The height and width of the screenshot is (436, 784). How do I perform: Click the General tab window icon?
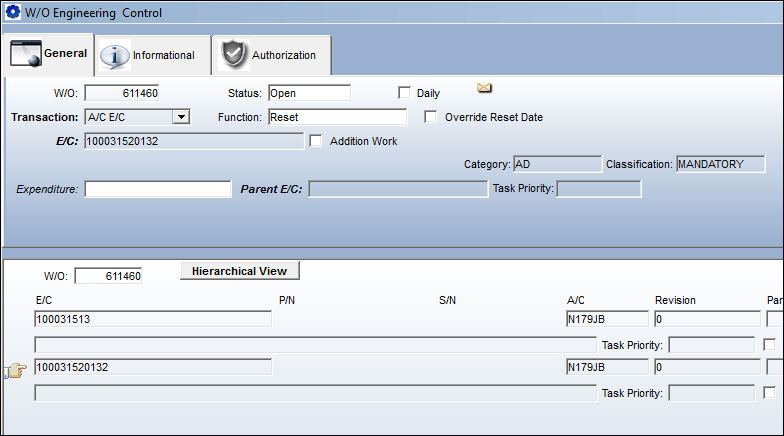click(x=26, y=54)
